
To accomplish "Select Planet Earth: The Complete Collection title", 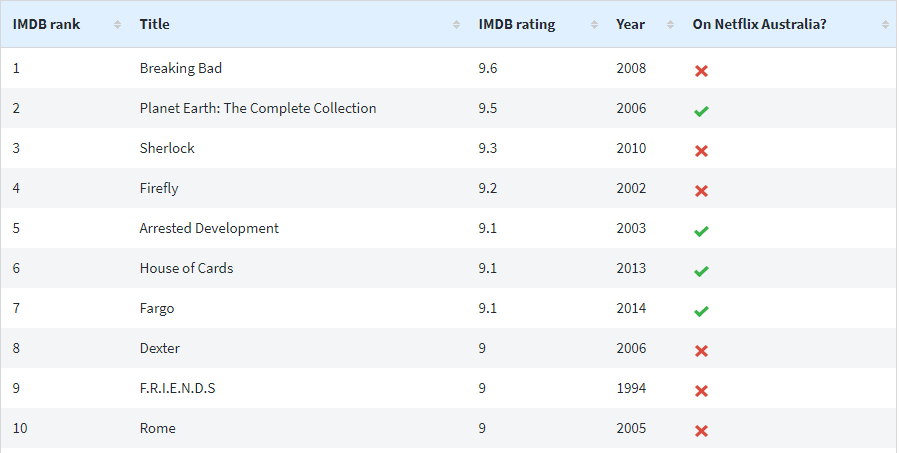I will pyautogui.click(x=258, y=108).
